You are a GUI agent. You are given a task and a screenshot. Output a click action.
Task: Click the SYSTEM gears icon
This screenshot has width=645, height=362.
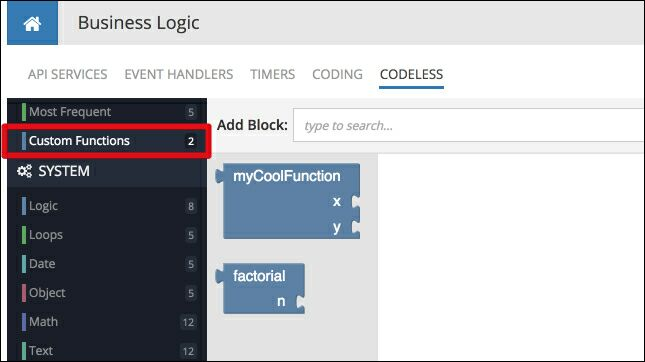pos(24,171)
